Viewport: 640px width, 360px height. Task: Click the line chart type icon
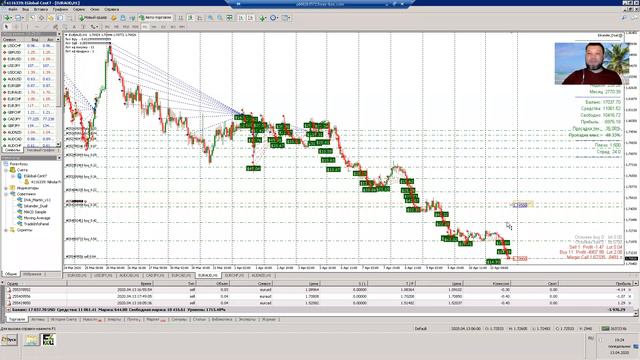tap(200, 18)
